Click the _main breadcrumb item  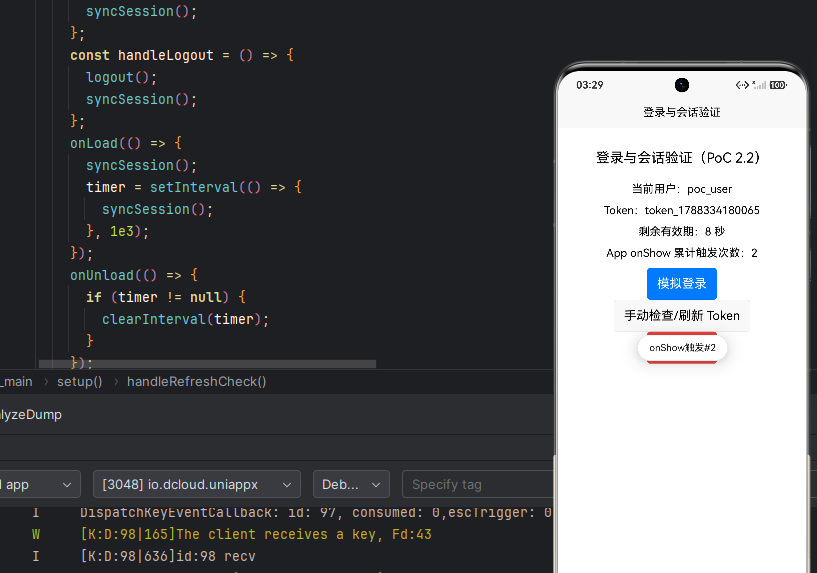pyautogui.click(x=17, y=382)
